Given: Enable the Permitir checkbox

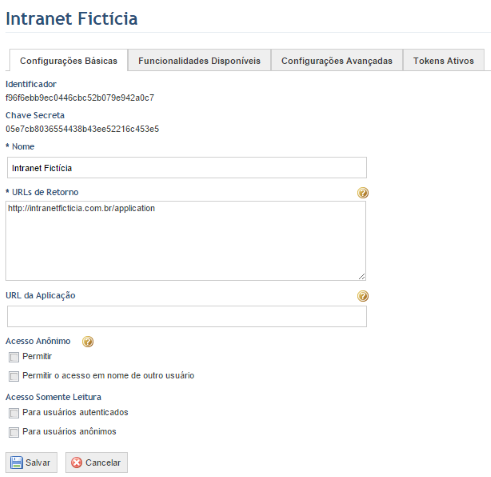Looking at the screenshot, I should 14,357.
